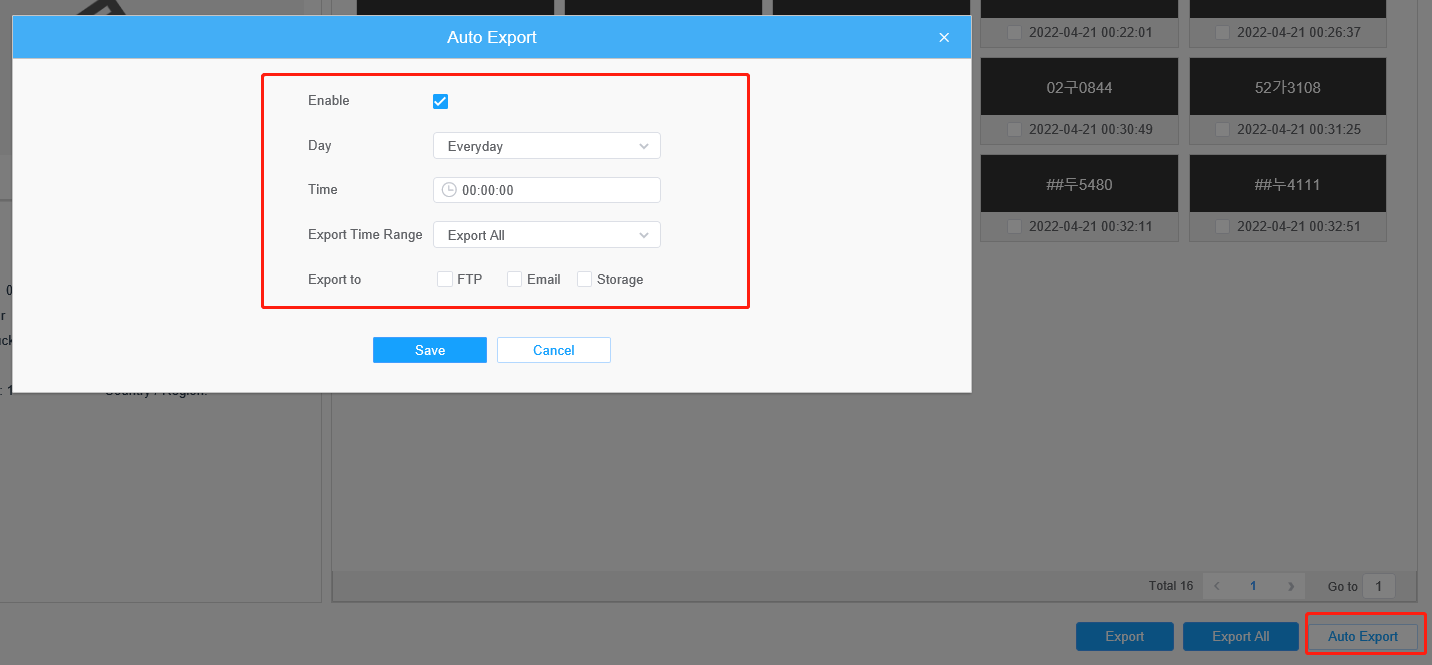Click the Go to page input
Viewport: 1432px width, 665px height.
pyautogui.click(x=1379, y=586)
